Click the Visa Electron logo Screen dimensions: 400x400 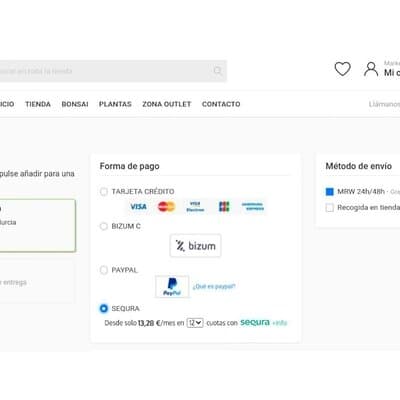[x=195, y=207]
